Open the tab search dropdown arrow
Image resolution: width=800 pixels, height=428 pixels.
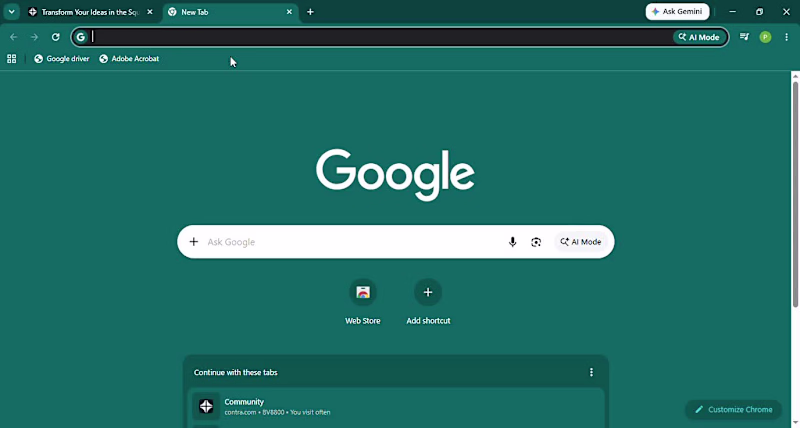[x=11, y=12]
